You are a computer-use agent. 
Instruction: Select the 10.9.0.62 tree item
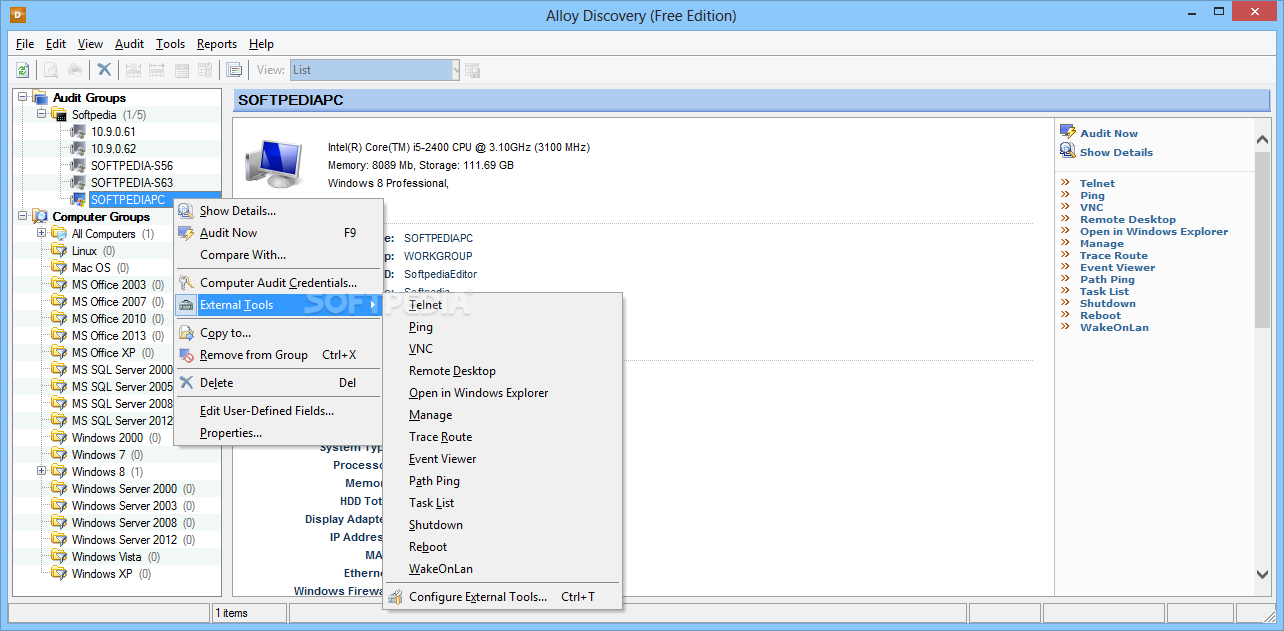(113, 149)
